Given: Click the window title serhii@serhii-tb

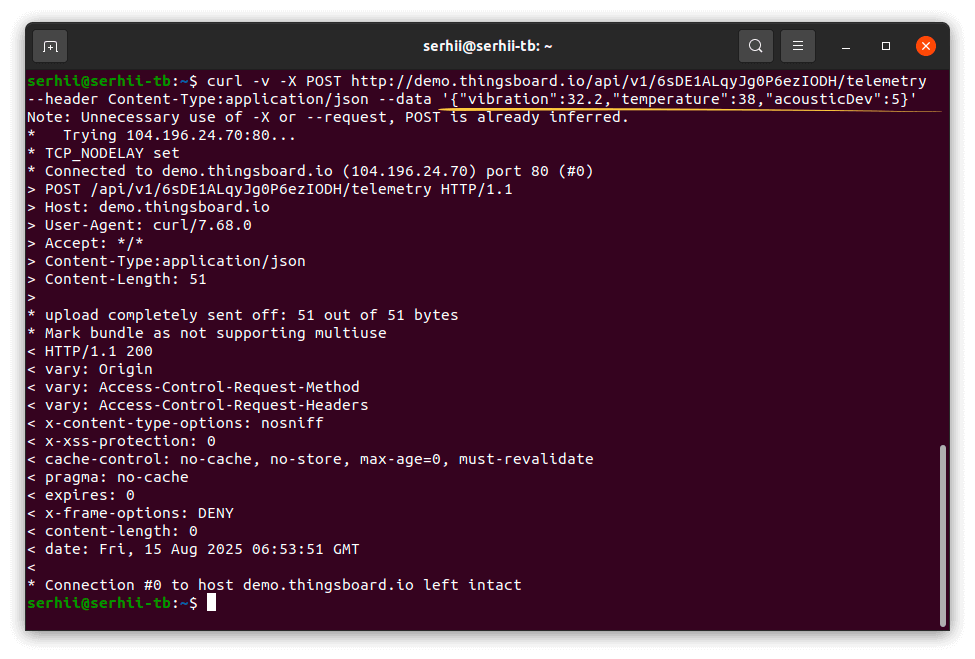Looking at the screenshot, I should pos(486,46).
